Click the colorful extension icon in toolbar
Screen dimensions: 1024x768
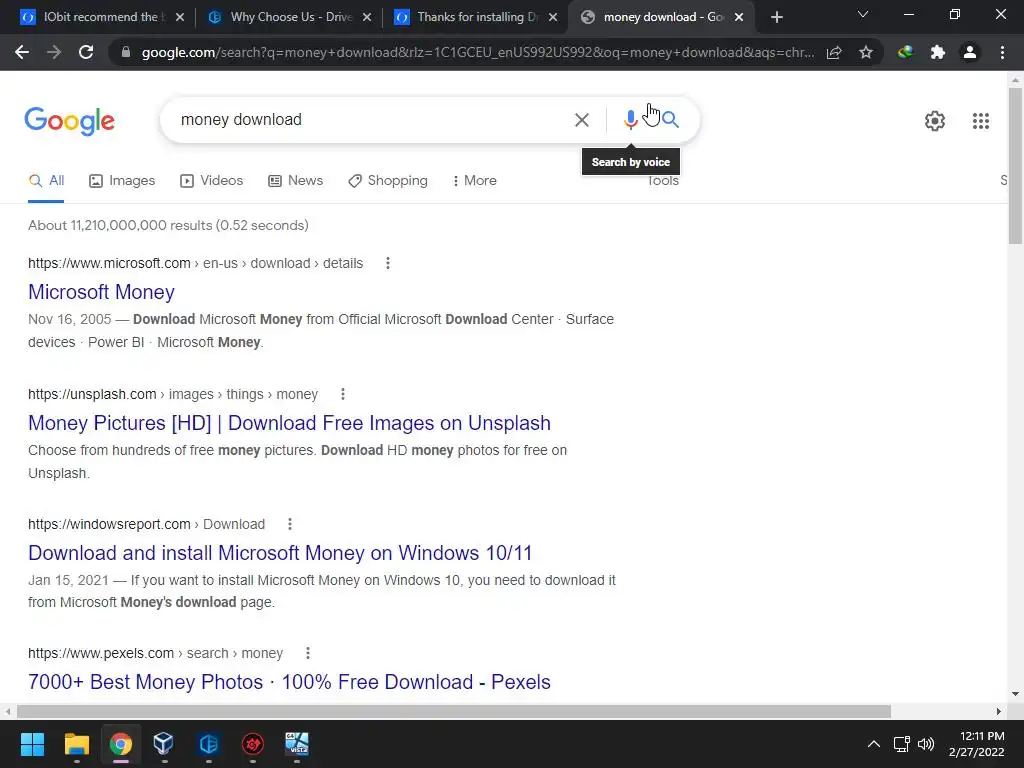905,52
